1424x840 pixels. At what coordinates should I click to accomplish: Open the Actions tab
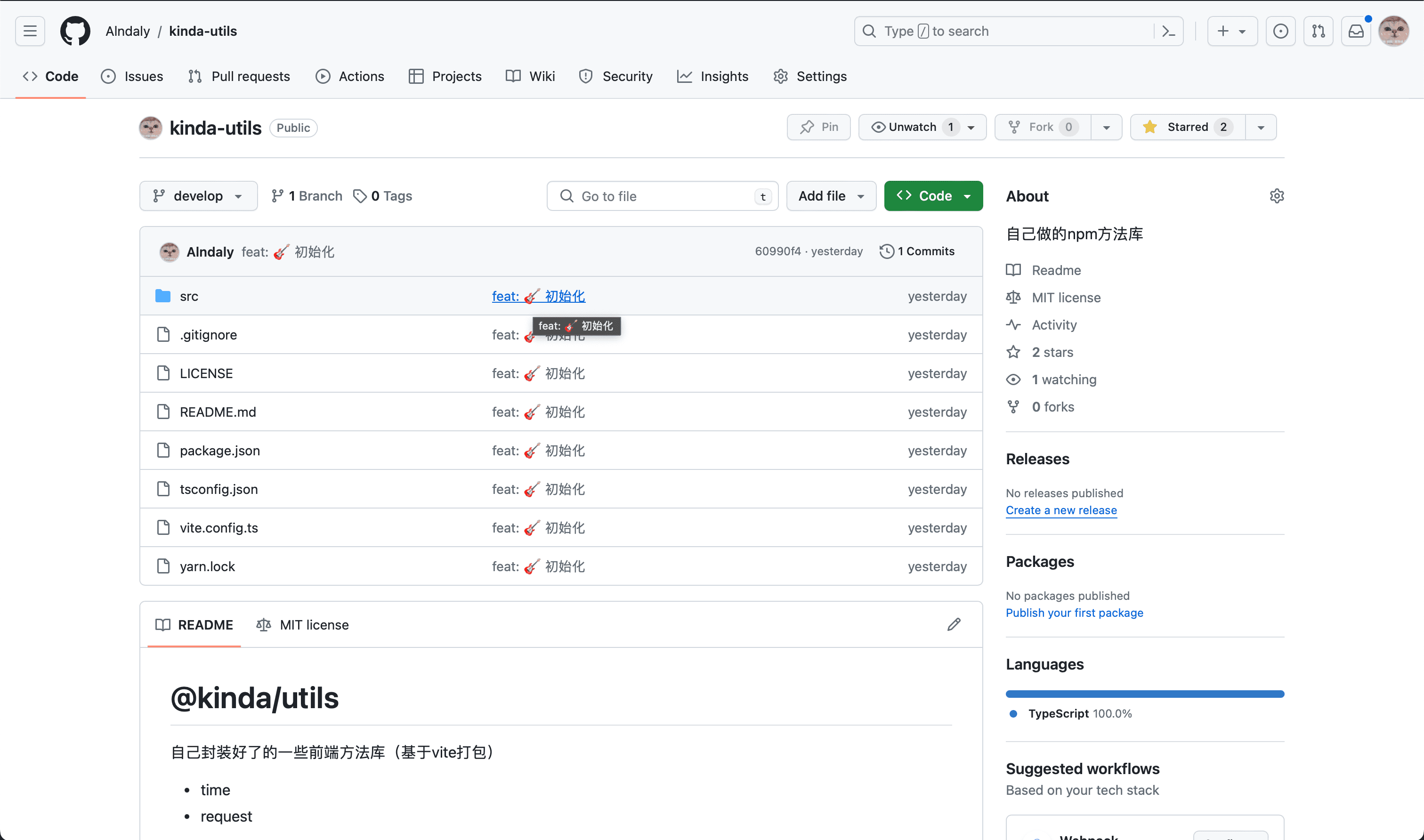(x=350, y=76)
